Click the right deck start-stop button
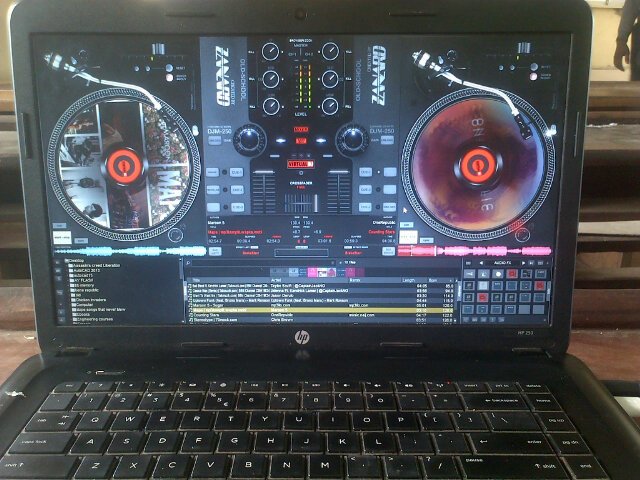The width and height of the screenshot is (640, 480). (408, 237)
